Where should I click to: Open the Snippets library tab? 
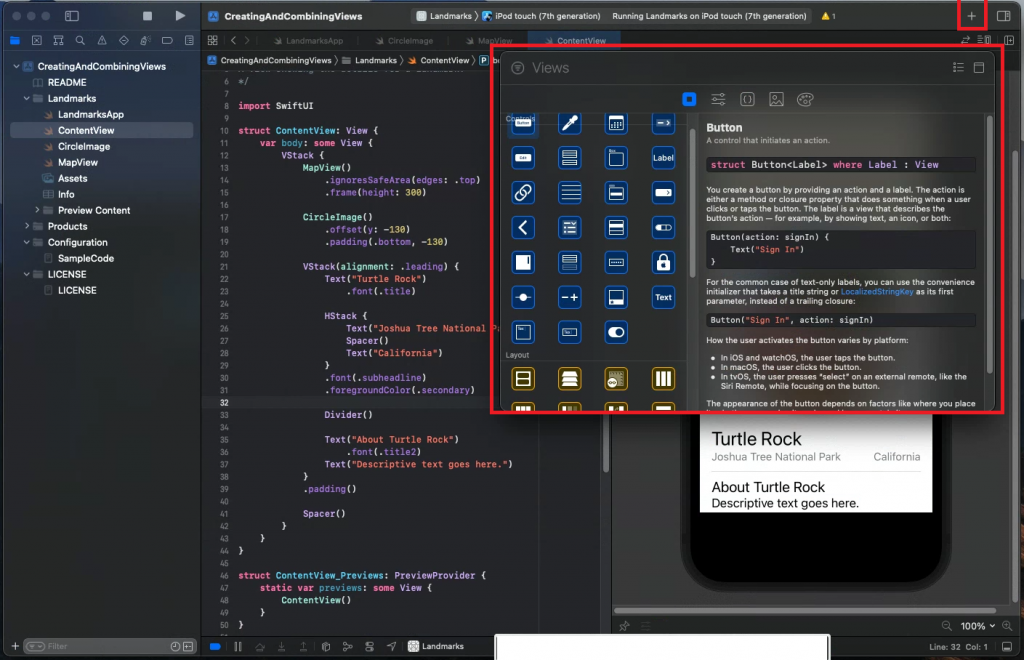coord(747,99)
